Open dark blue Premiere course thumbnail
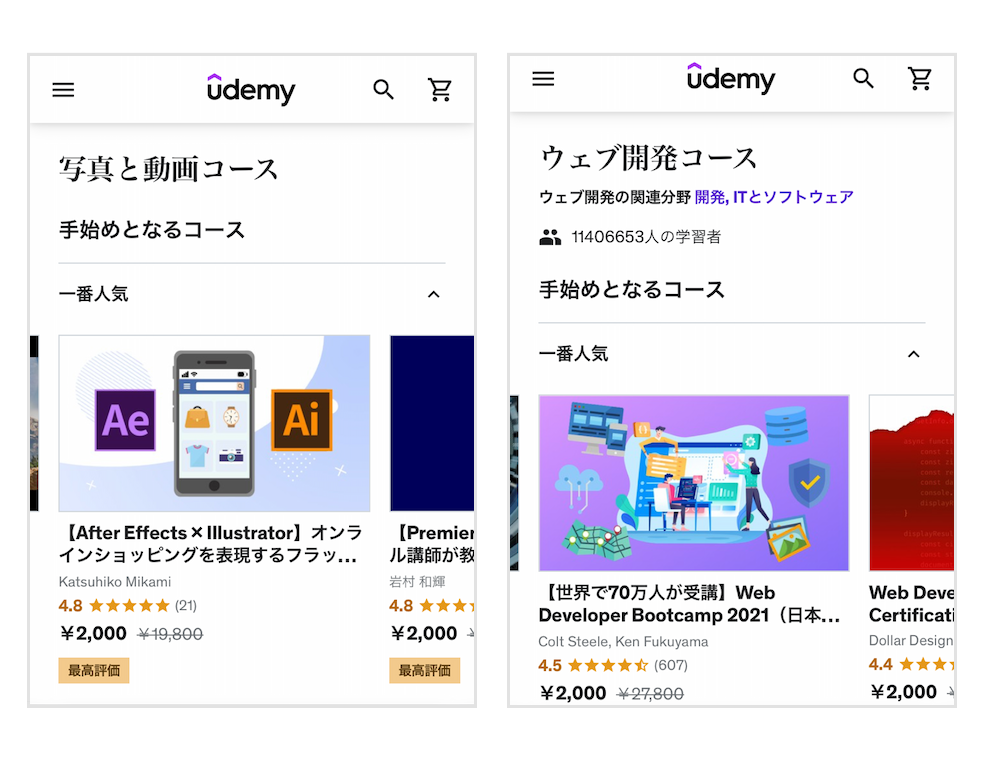The image size is (984, 760). click(432, 423)
